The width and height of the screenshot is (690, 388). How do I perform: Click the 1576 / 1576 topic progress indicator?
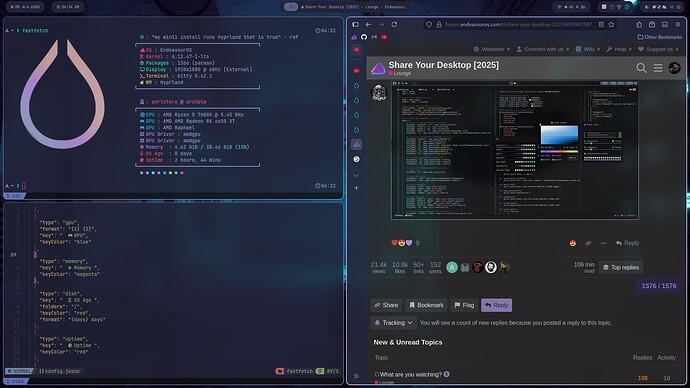tap(659, 286)
